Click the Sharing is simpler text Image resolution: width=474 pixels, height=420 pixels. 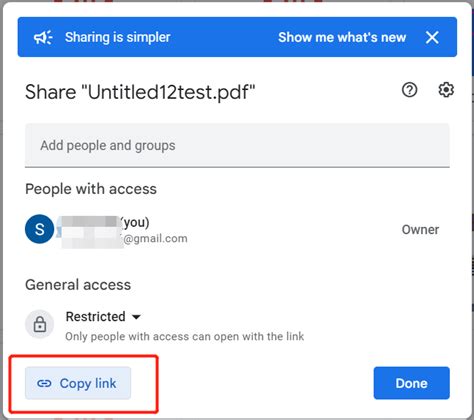click(118, 37)
